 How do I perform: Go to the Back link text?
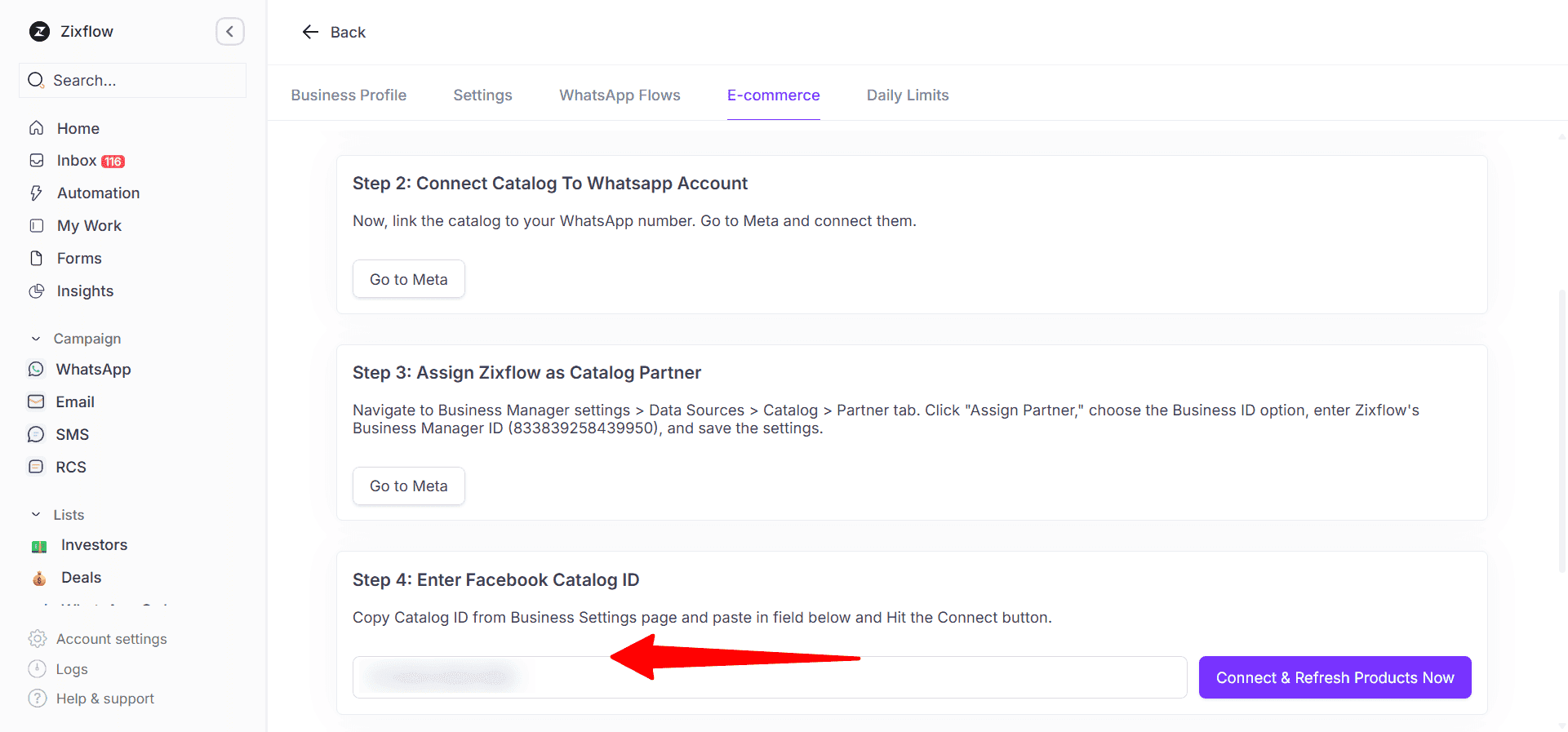[348, 33]
